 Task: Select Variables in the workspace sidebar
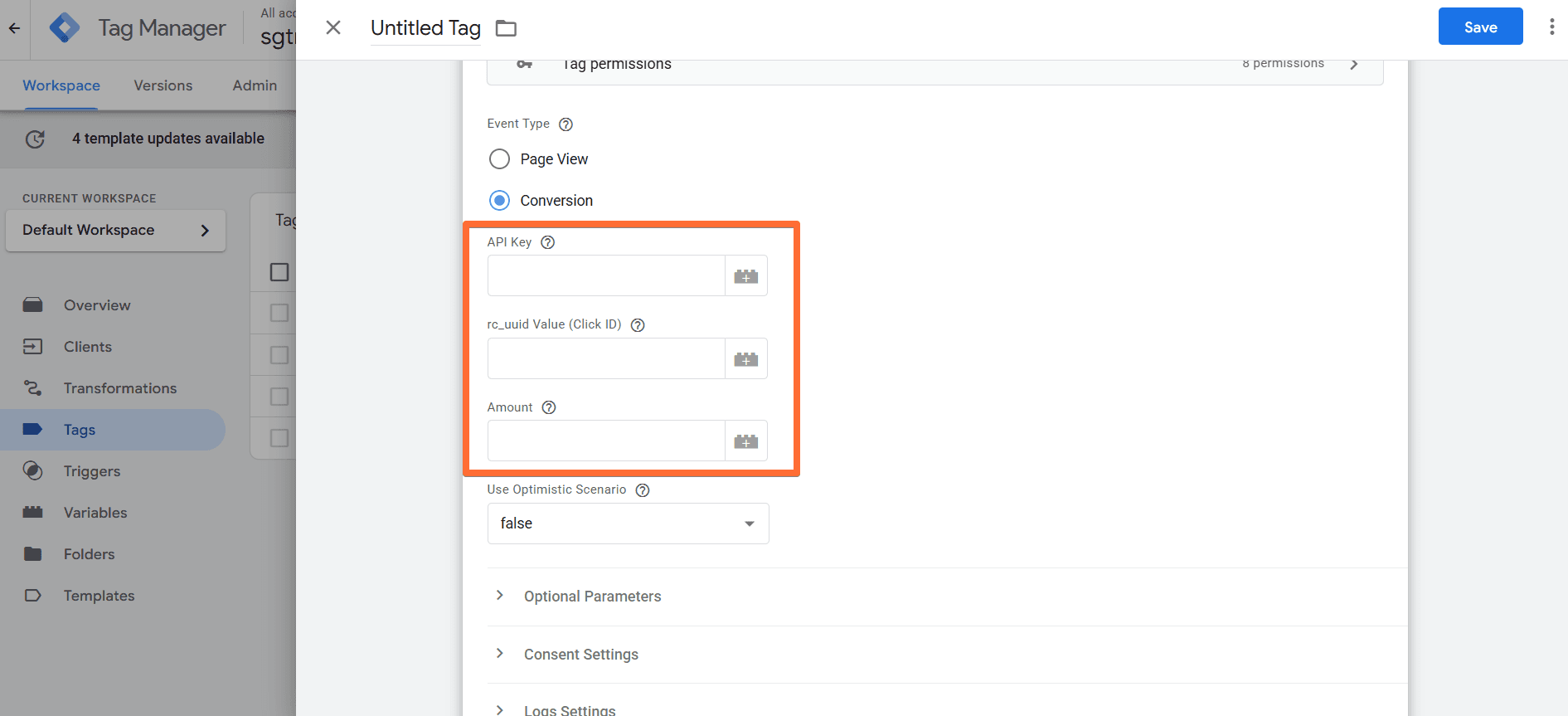click(x=95, y=512)
